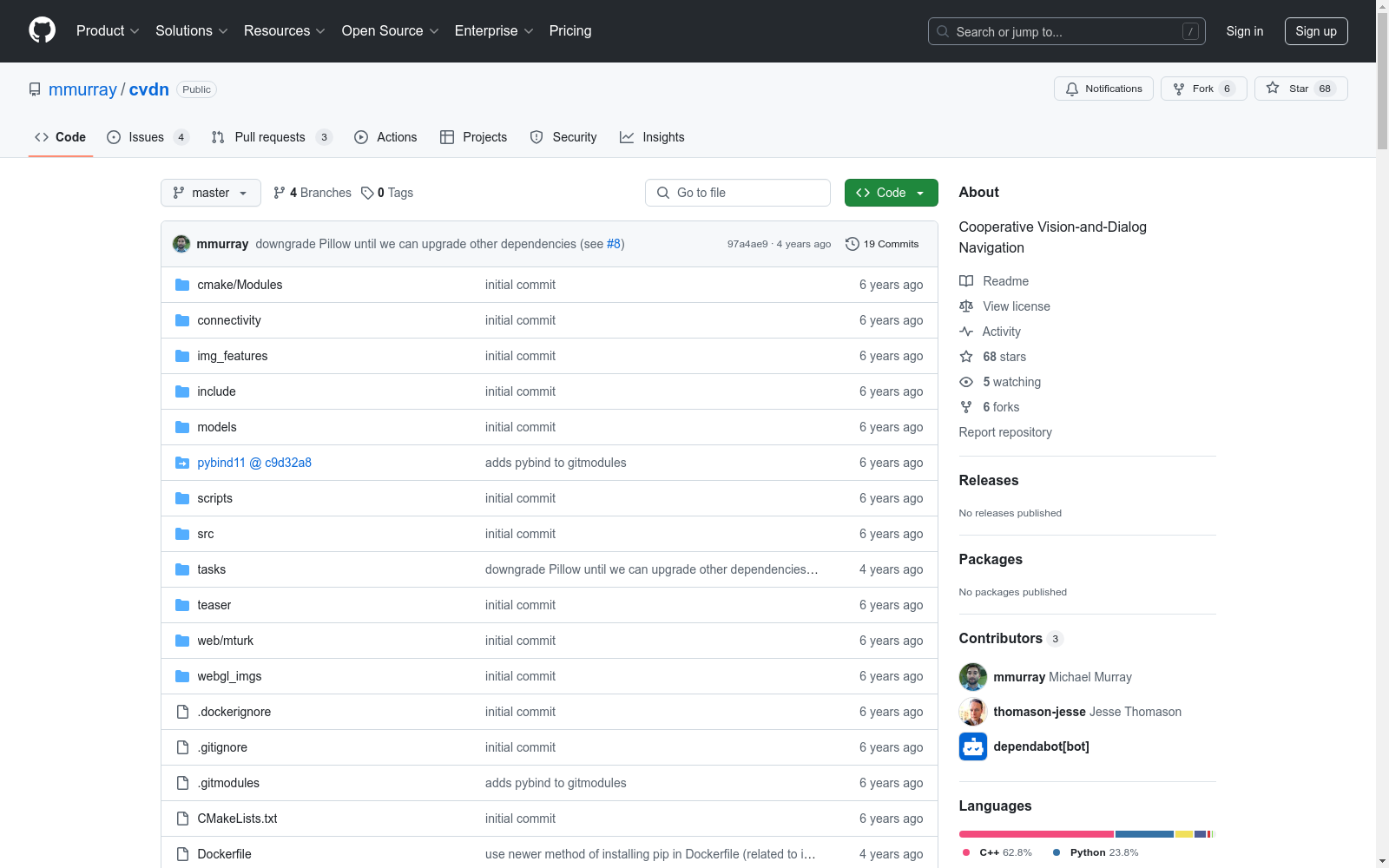Image resolution: width=1389 pixels, height=868 pixels.
Task: Expand the Open Source menu
Action: [x=391, y=30]
